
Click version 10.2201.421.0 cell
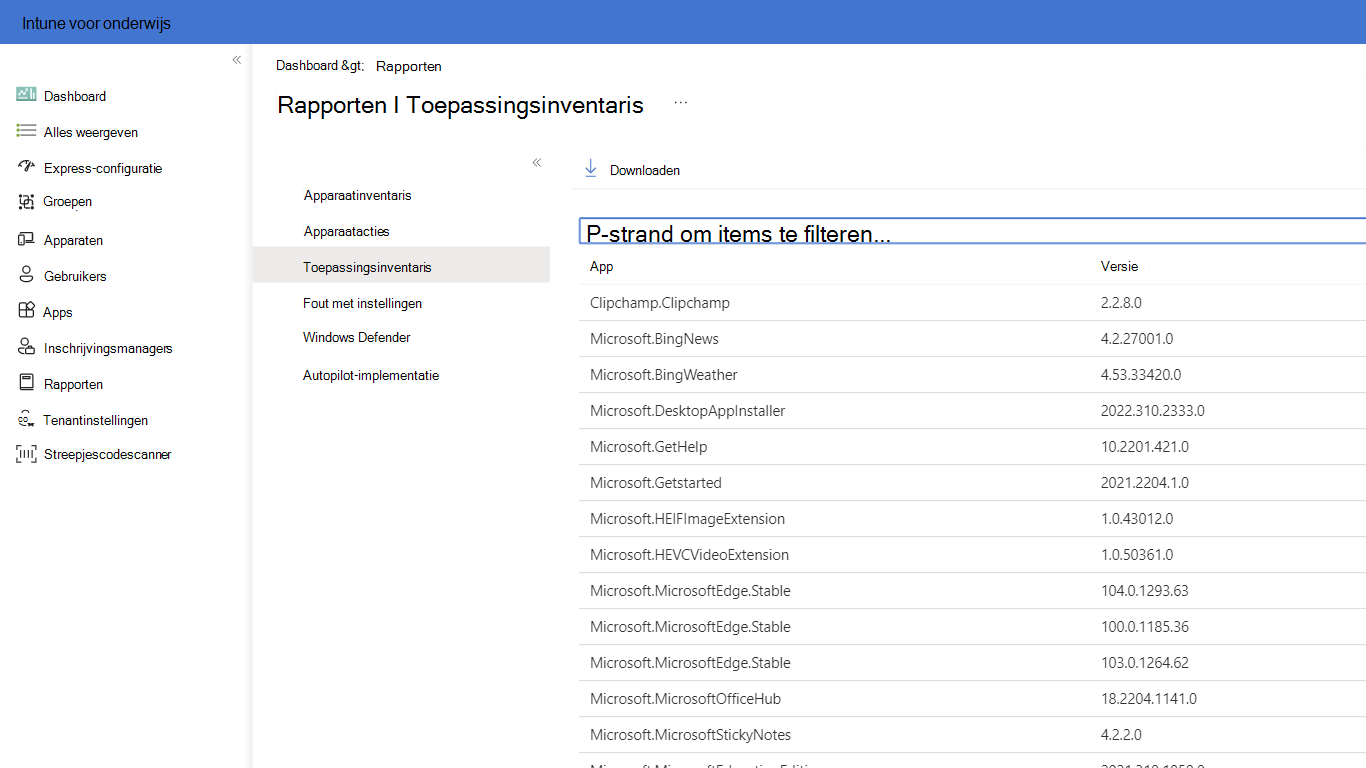coord(1145,447)
